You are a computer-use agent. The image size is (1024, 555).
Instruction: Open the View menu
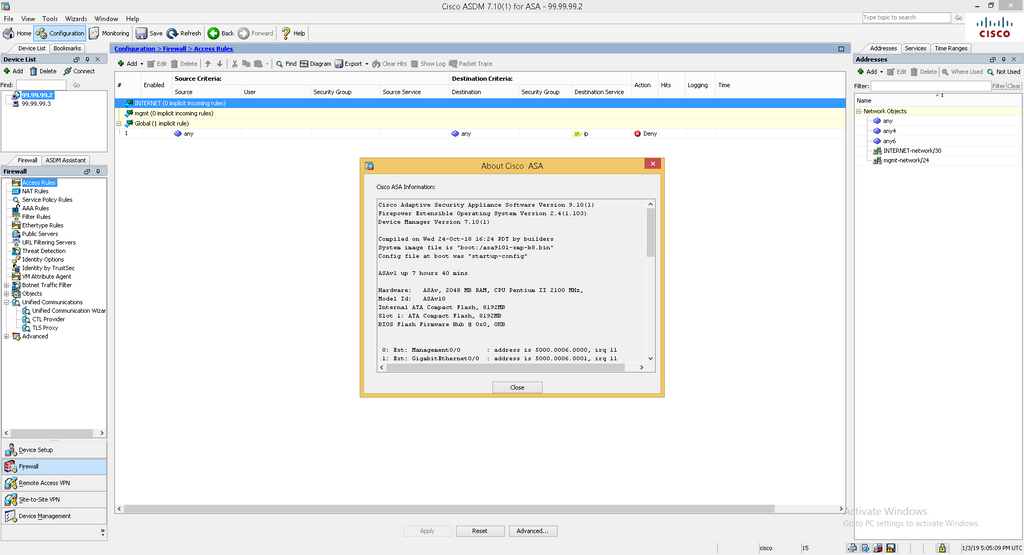tap(28, 19)
